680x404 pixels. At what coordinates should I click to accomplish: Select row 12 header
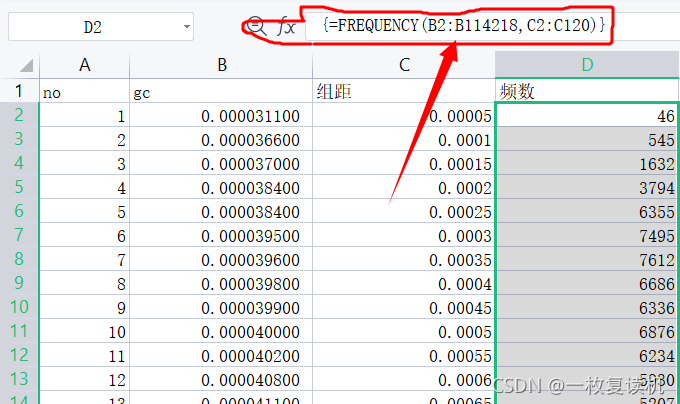[19, 355]
